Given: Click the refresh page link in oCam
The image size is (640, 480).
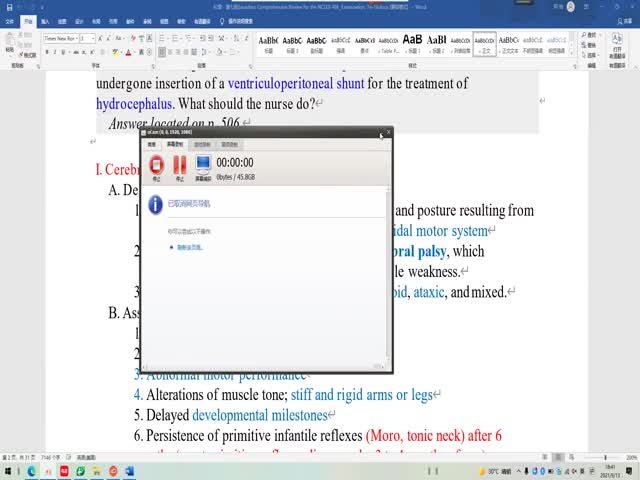Looking at the screenshot, I should point(190,246).
